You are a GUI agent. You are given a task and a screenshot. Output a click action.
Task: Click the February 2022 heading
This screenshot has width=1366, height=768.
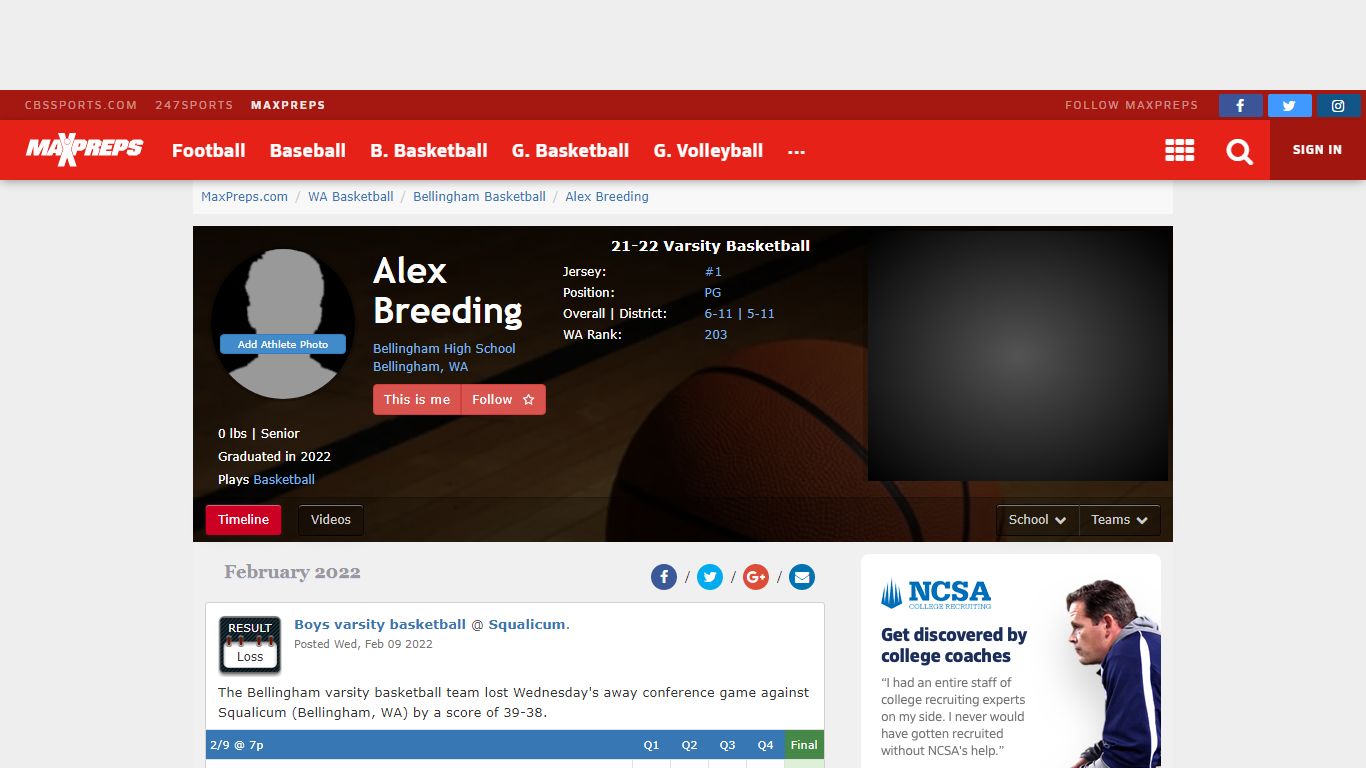click(x=292, y=573)
